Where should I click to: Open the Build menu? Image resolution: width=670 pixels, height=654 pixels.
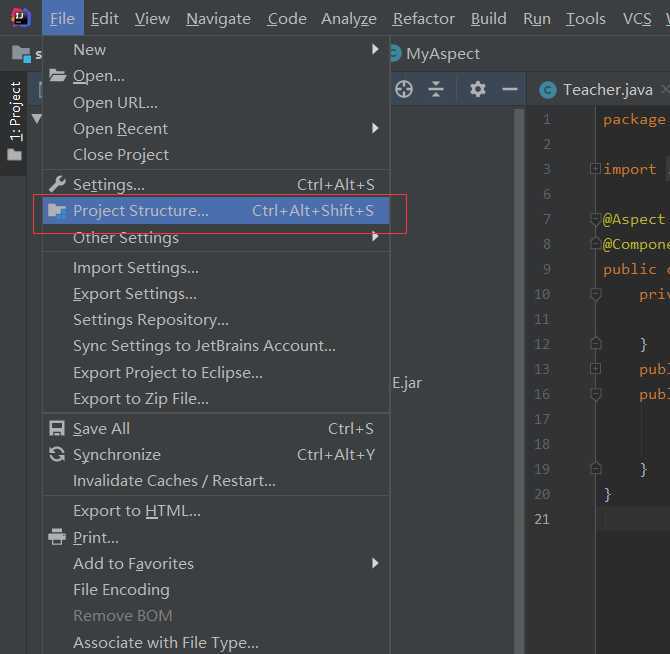click(x=488, y=18)
